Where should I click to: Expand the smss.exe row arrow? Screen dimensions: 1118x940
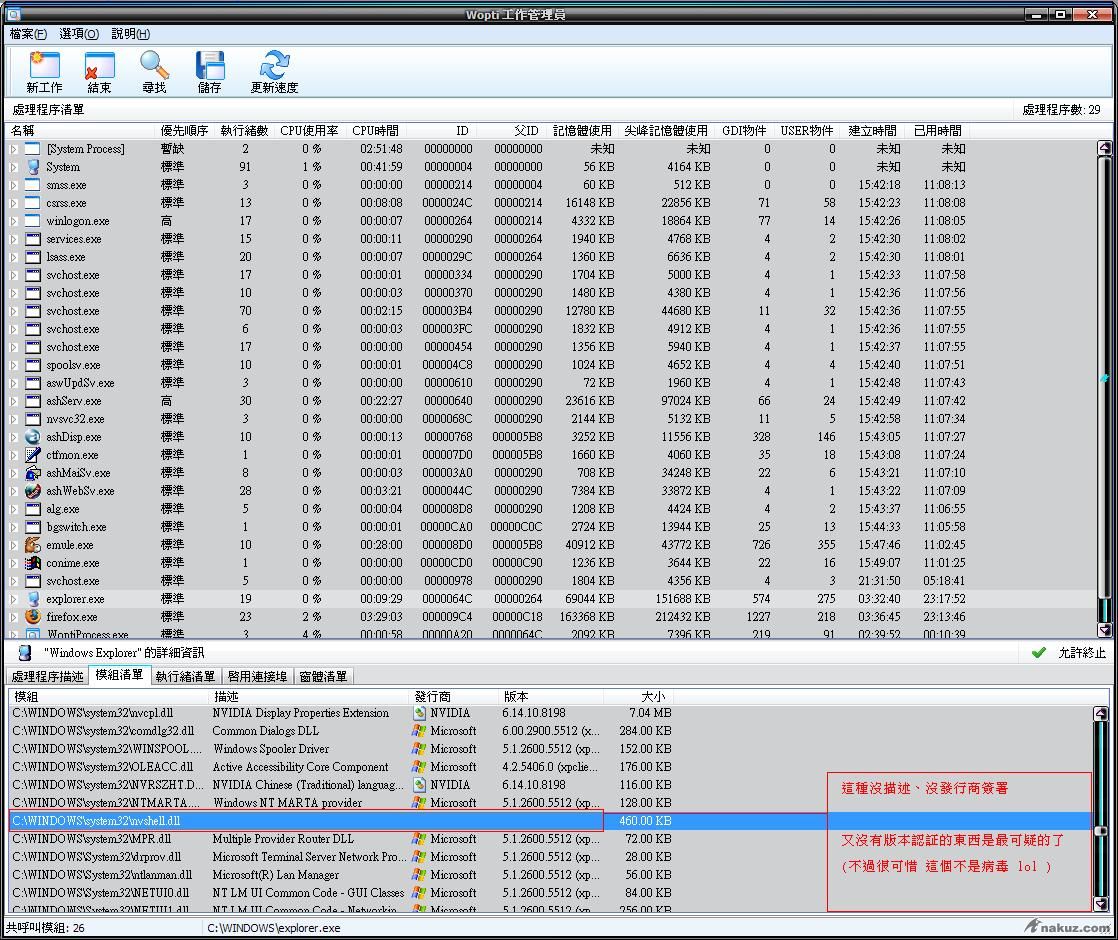click(x=14, y=185)
